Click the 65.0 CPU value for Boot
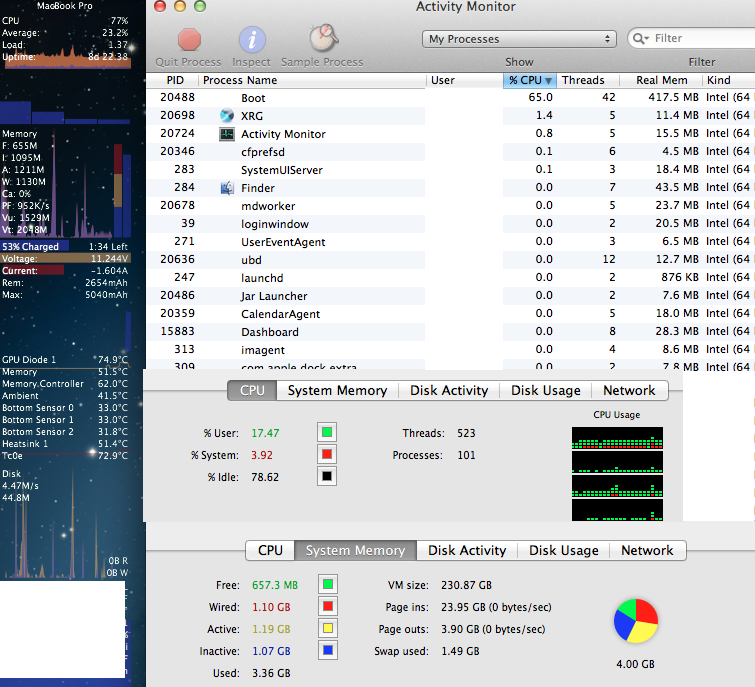The width and height of the screenshot is (755, 687). 540,97
